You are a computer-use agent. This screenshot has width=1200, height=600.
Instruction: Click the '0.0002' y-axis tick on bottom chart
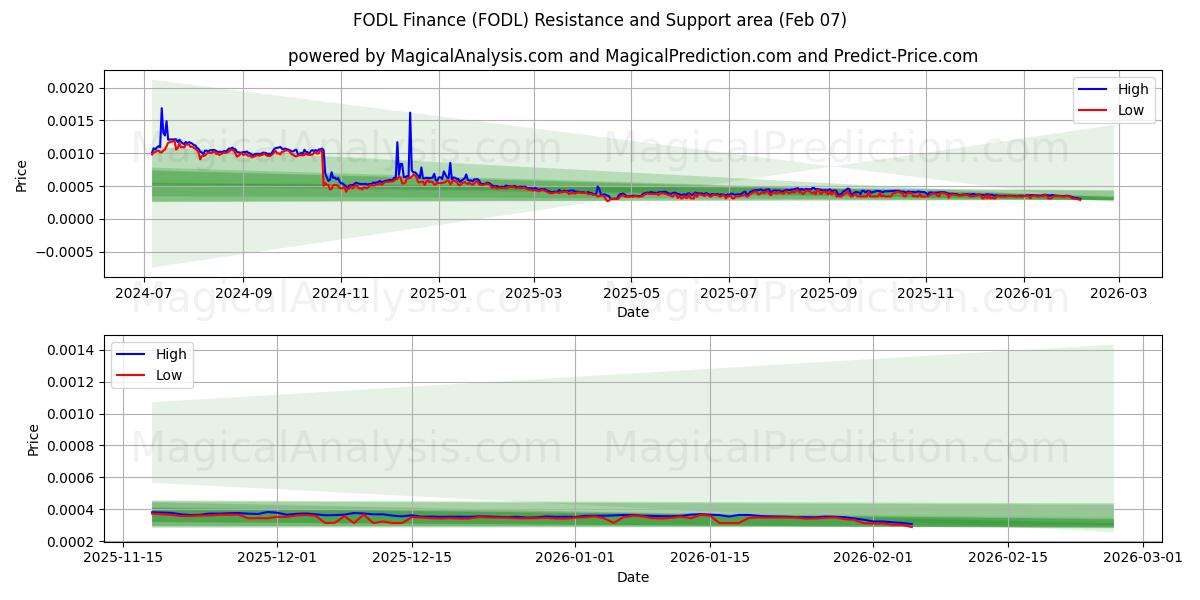72,542
